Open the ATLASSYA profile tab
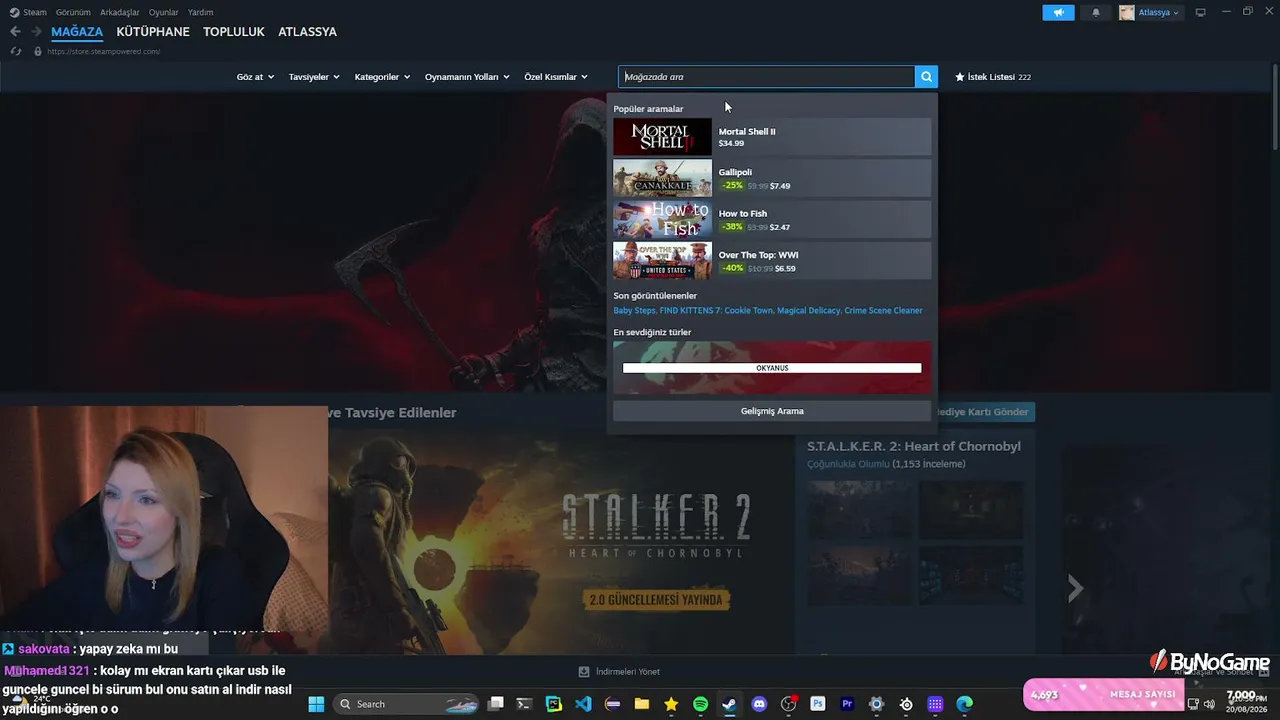 click(307, 32)
